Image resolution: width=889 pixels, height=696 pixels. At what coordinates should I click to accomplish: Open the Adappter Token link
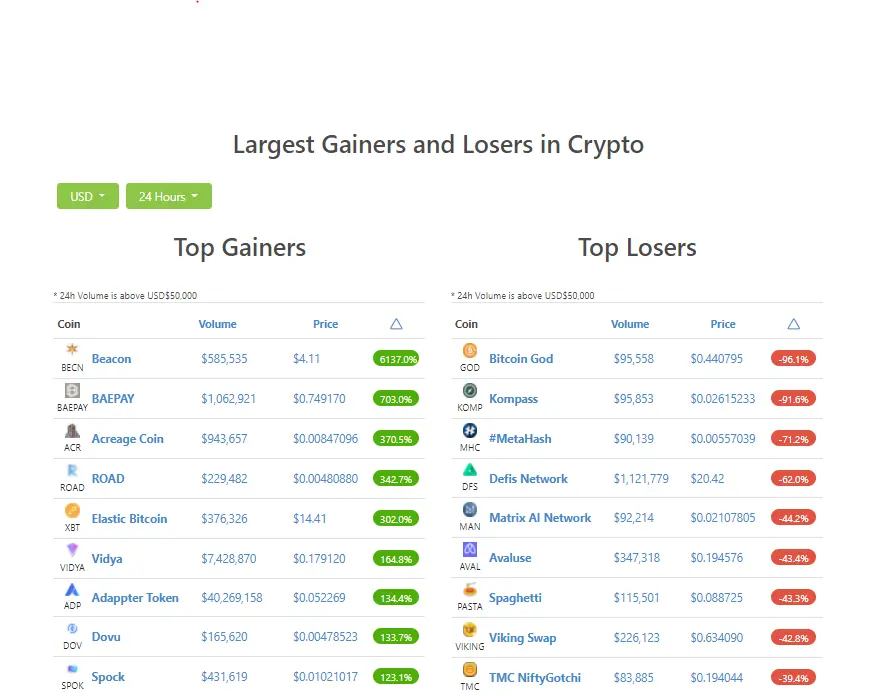point(135,598)
